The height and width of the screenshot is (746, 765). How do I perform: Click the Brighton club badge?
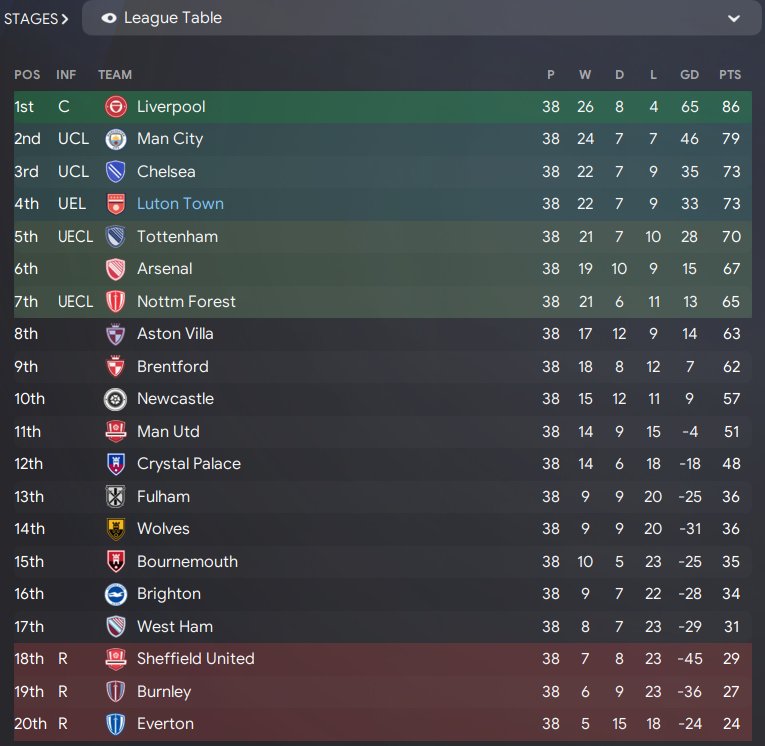click(116, 594)
